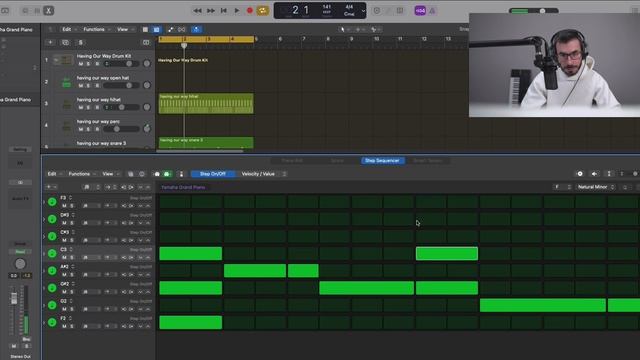Click the Yamaha Grand Piano pattern label
The height and width of the screenshot is (360, 640).
(x=183, y=187)
